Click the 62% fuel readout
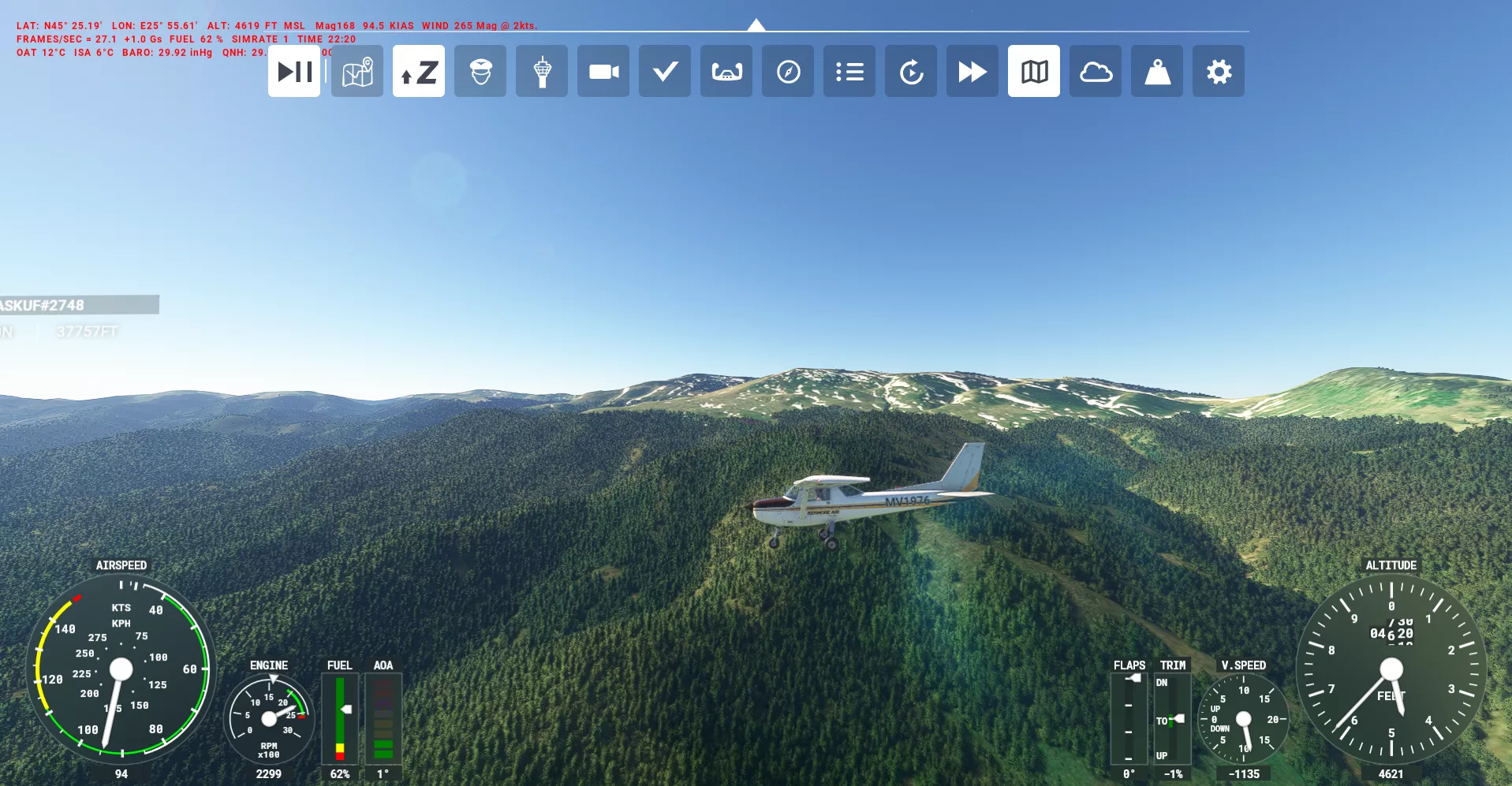Image resolution: width=1512 pixels, height=786 pixels. click(x=340, y=774)
